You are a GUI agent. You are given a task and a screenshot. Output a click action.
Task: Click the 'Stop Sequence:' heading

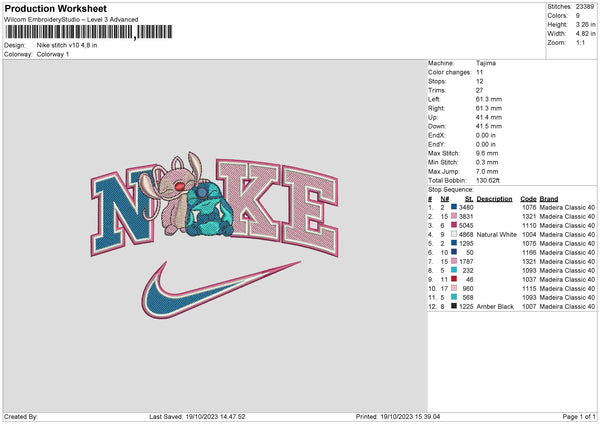click(x=451, y=190)
